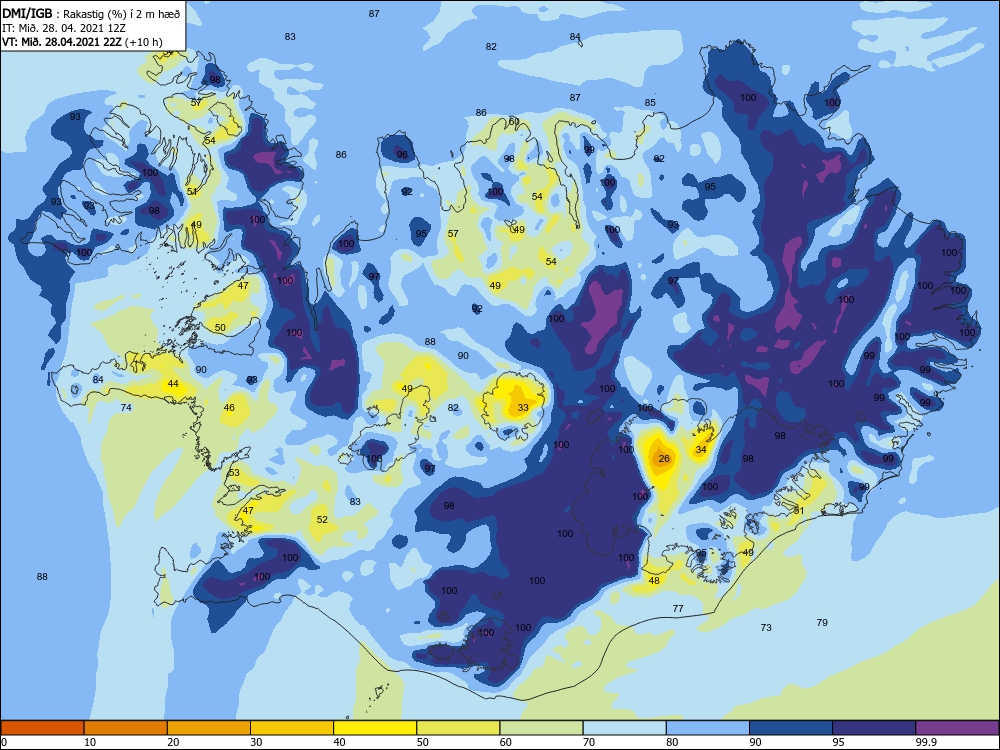Click the title text 'DMI/IGB : Rakastig (%) í 2 m hæð'

(x=91, y=14)
